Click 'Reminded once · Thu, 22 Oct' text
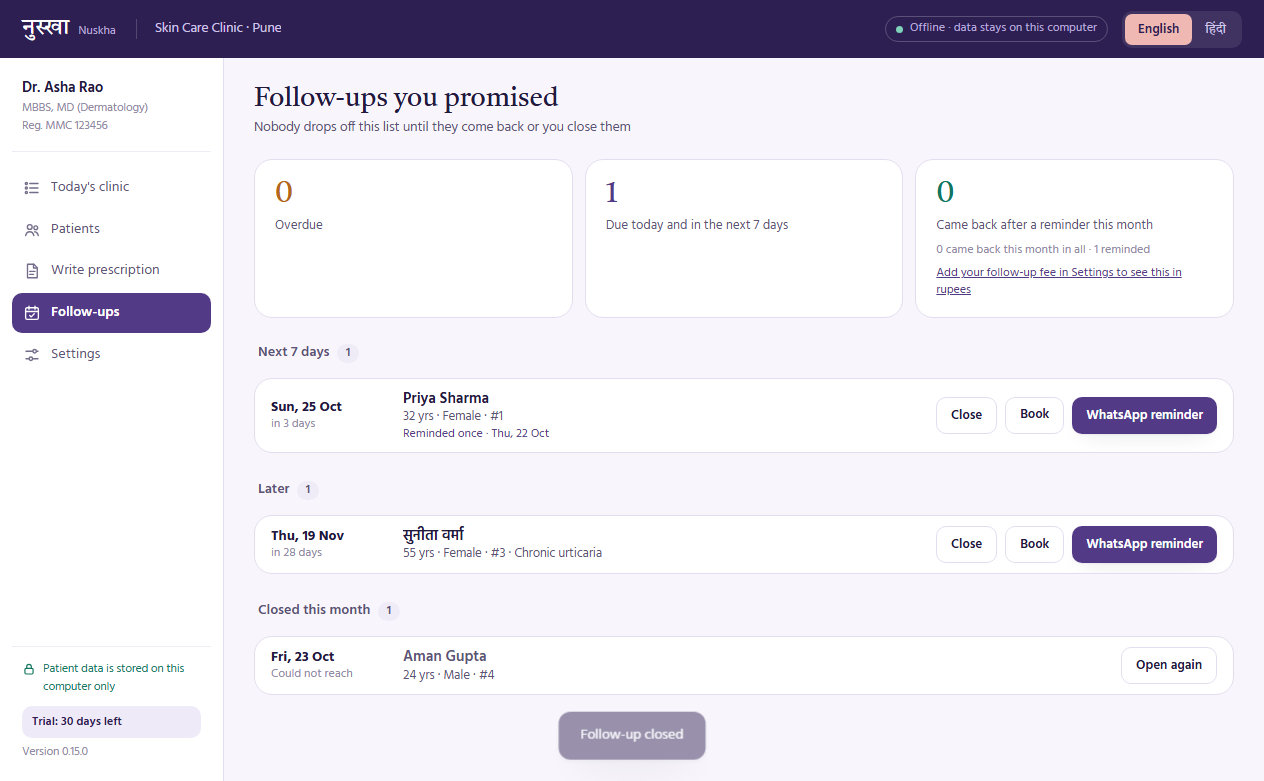Image resolution: width=1264 pixels, height=781 pixels. pyautogui.click(x=476, y=434)
